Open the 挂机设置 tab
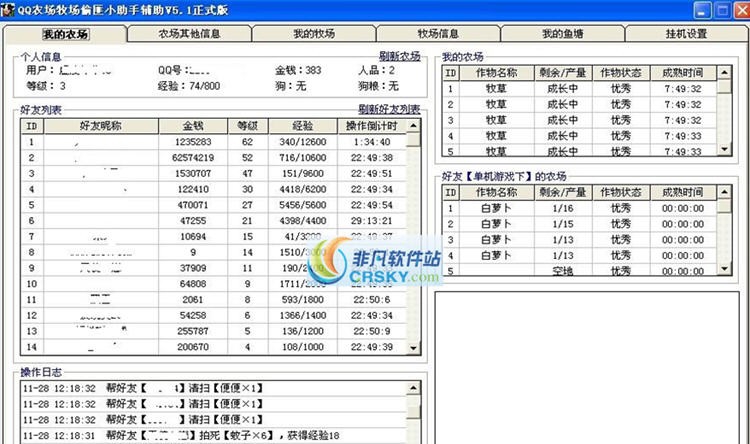The width and height of the screenshot is (750, 444). 686,34
